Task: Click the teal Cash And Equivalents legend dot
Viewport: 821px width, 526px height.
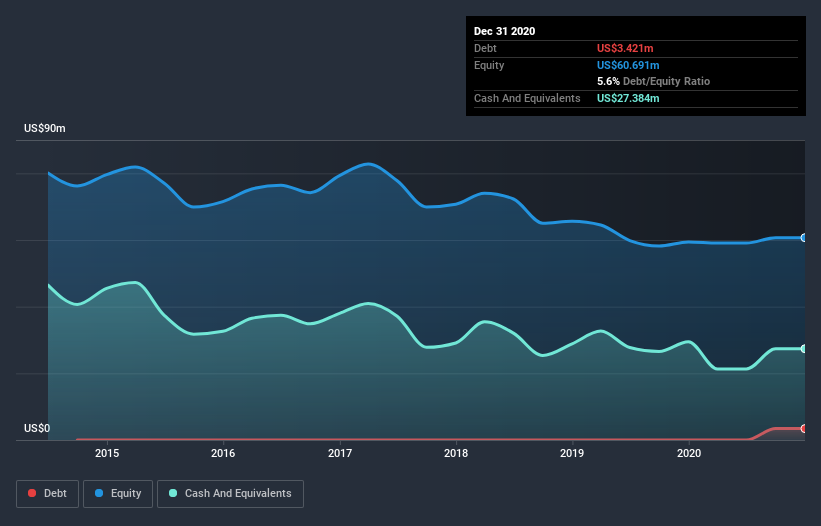Action: pos(173,493)
